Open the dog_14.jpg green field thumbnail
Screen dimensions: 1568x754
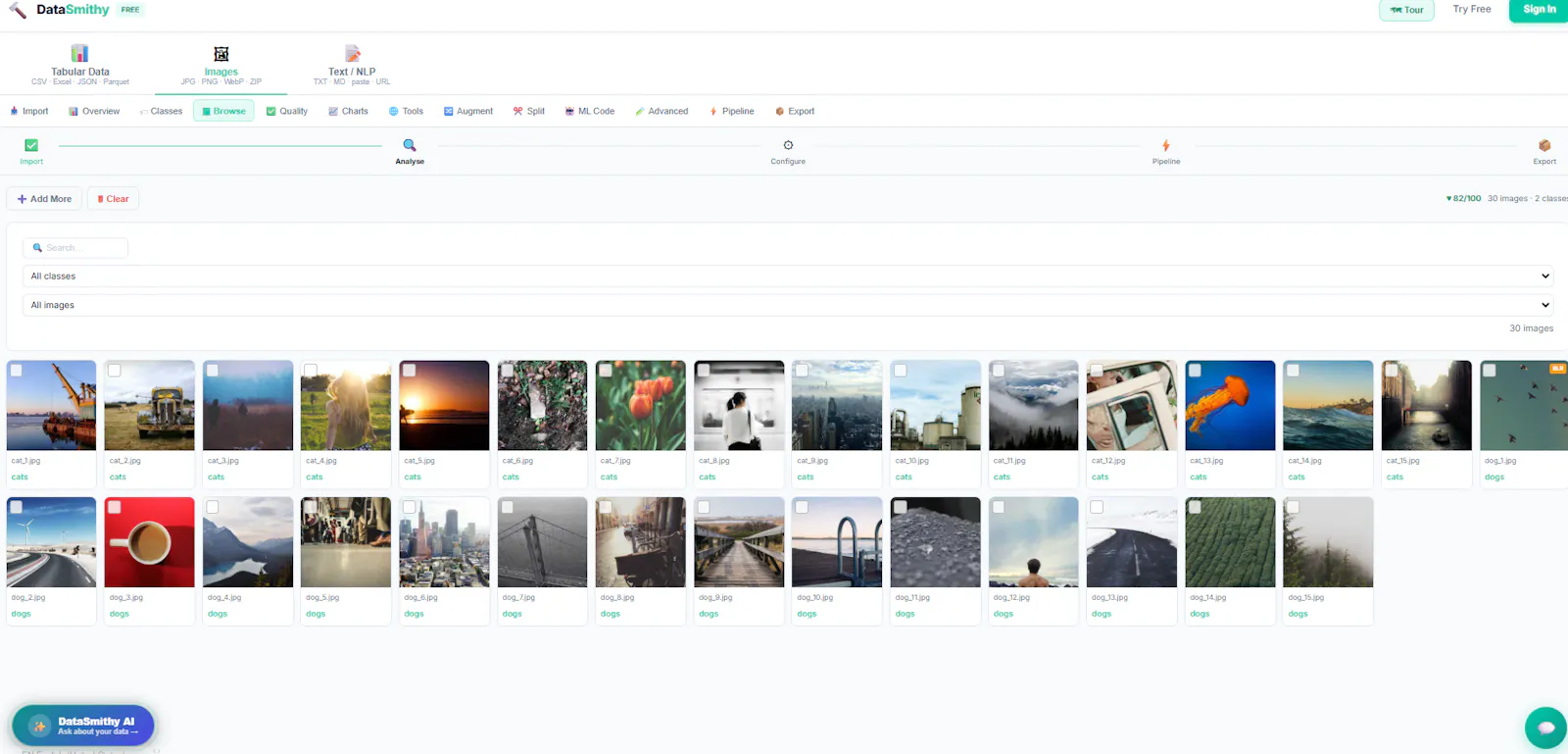[x=1230, y=542]
